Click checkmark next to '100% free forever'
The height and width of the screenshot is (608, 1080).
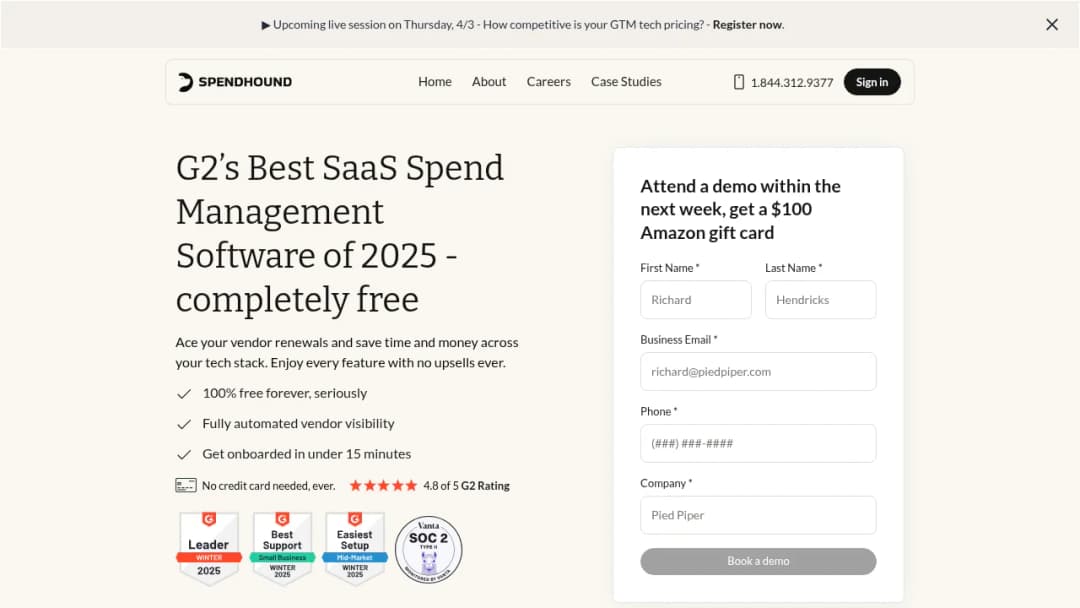[183, 394]
